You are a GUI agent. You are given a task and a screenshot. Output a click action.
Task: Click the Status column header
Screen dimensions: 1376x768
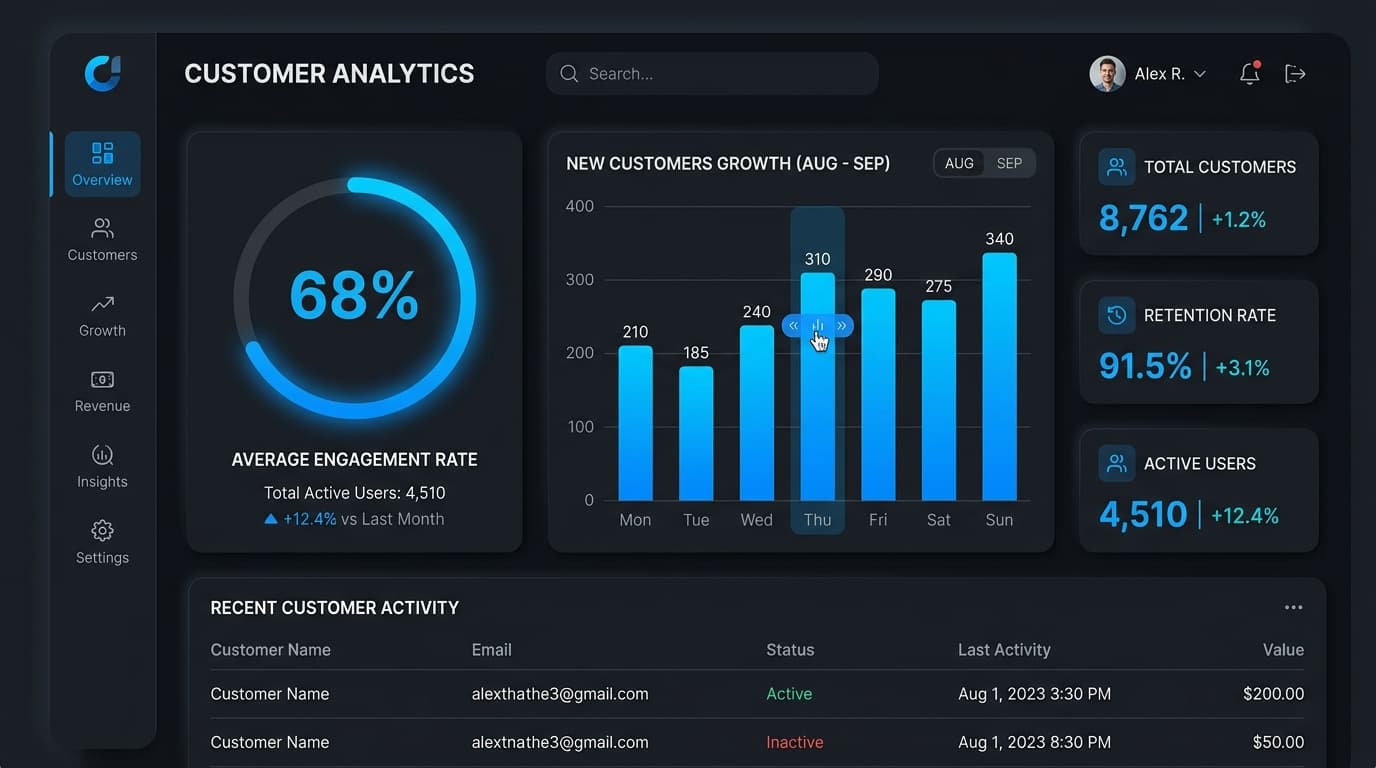click(x=790, y=650)
